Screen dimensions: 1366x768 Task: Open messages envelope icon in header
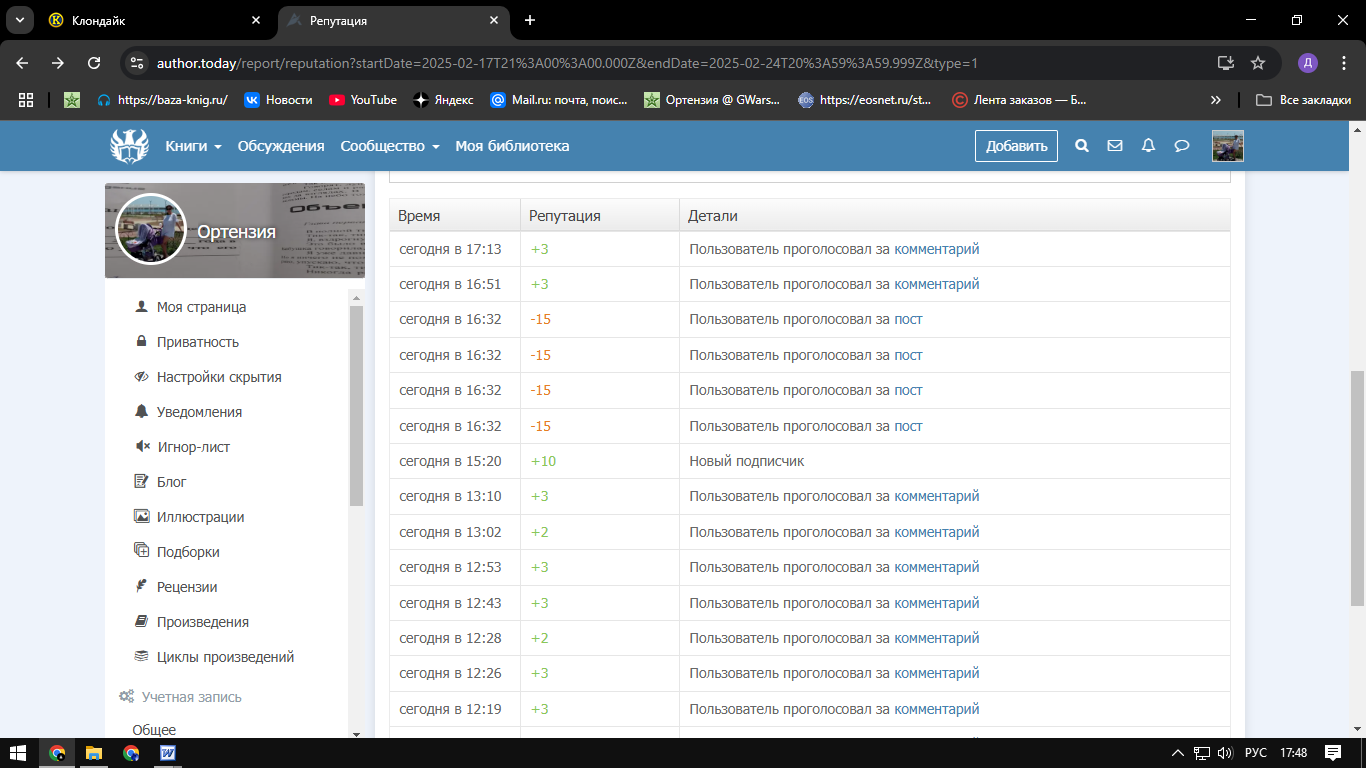[1115, 146]
